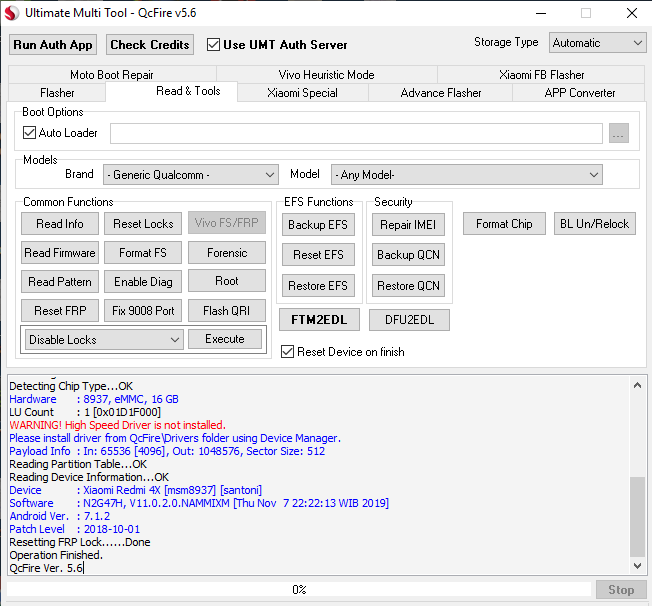The height and width of the screenshot is (606, 652).
Task: Click the log output text area
Action: (319, 475)
